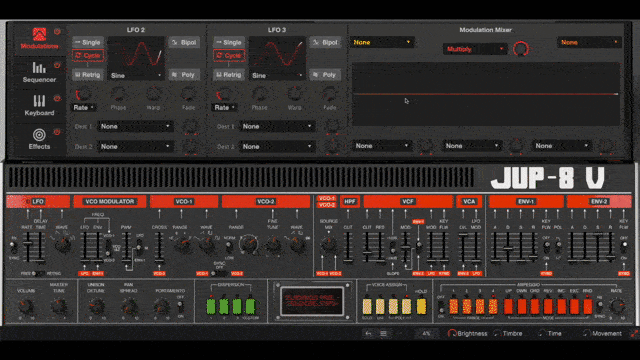
Task: Click the LFO 2 Phase knob
Action: 118,94
